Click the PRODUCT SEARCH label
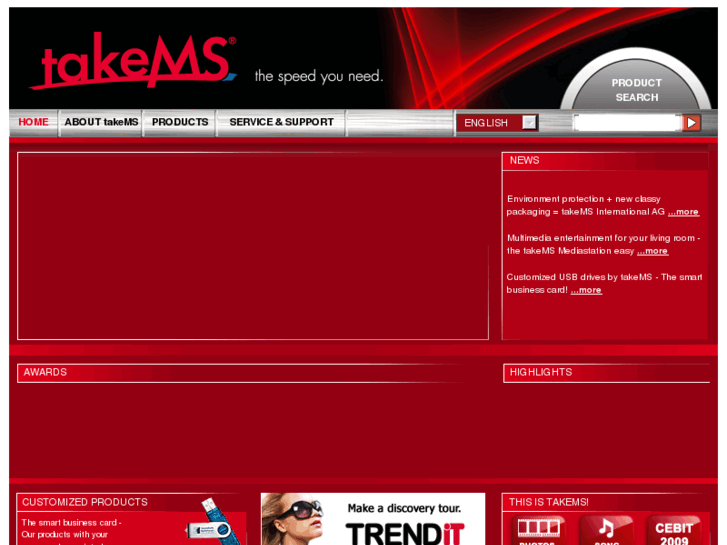727x545 pixels. click(637, 90)
